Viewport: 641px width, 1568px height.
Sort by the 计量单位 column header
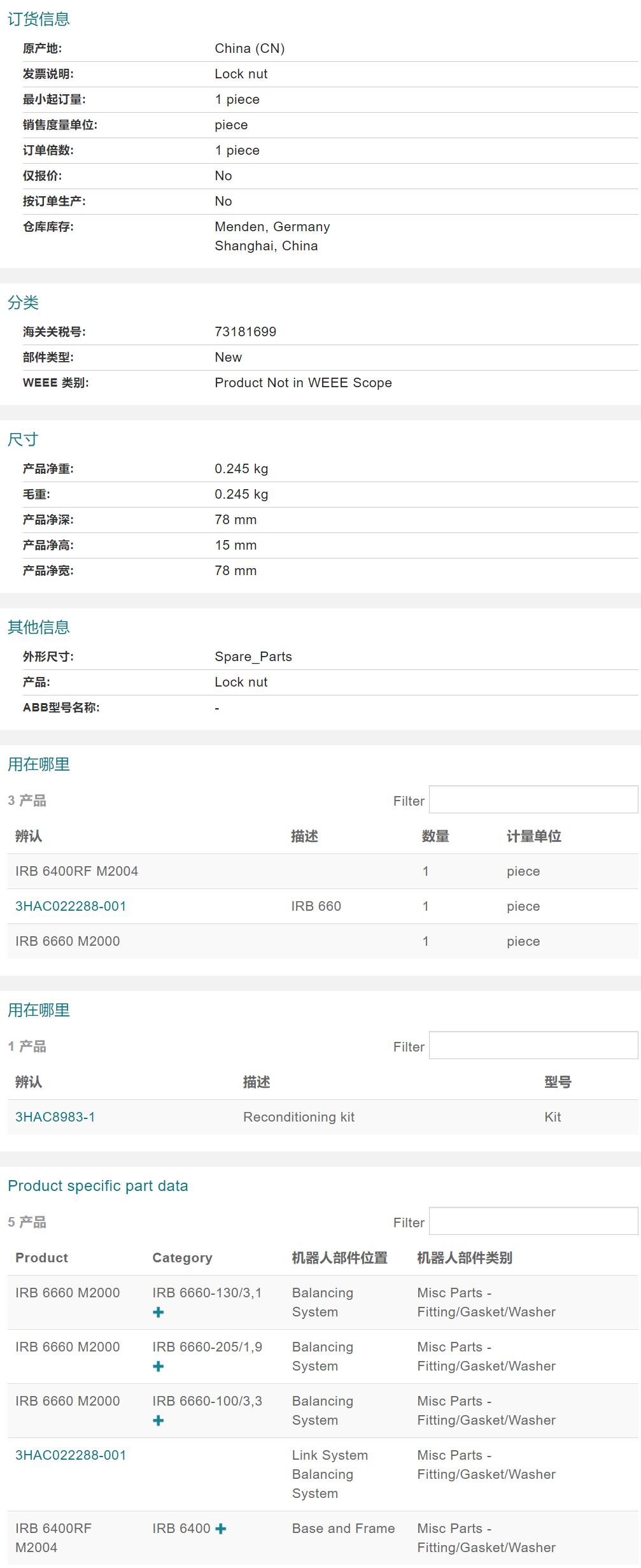point(533,836)
